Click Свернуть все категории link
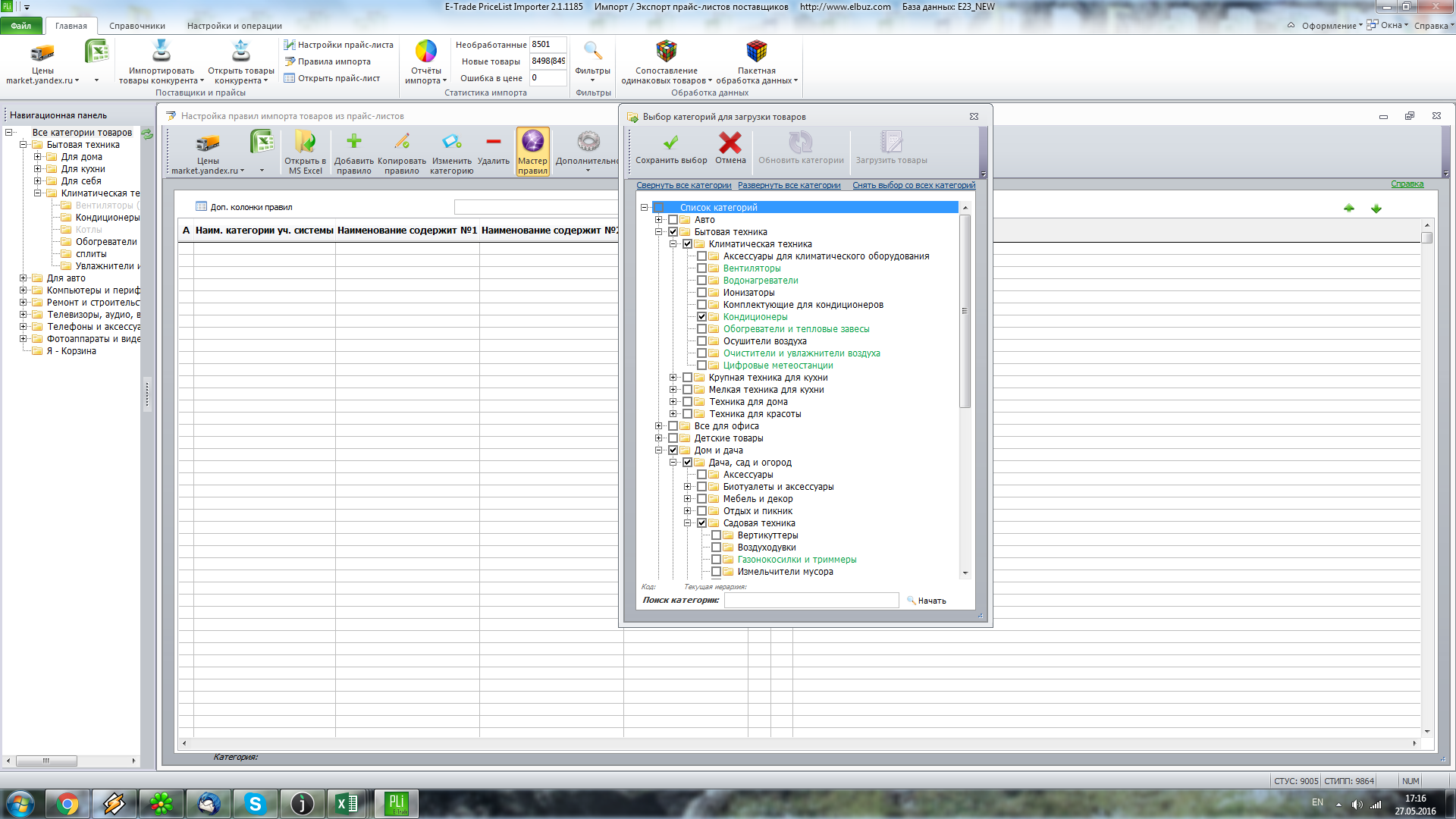Screen dimensions: 1456x819 (684, 185)
